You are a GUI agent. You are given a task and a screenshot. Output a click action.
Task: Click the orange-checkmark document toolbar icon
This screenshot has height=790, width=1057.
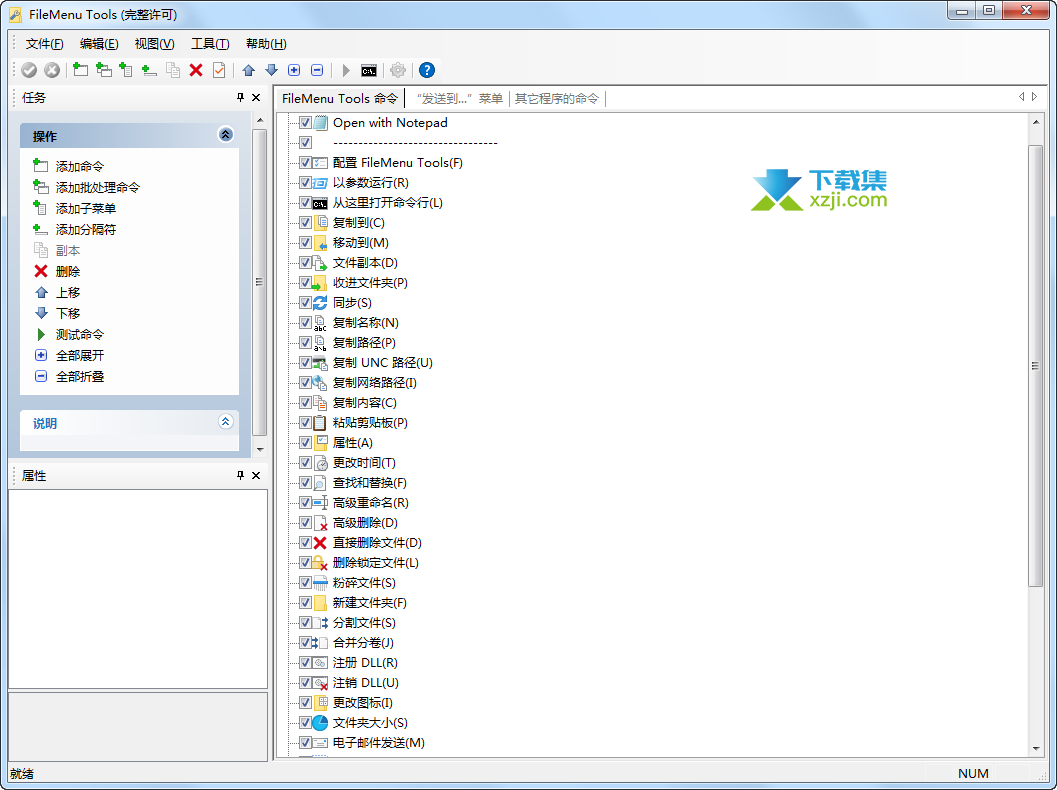click(x=219, y=70)
